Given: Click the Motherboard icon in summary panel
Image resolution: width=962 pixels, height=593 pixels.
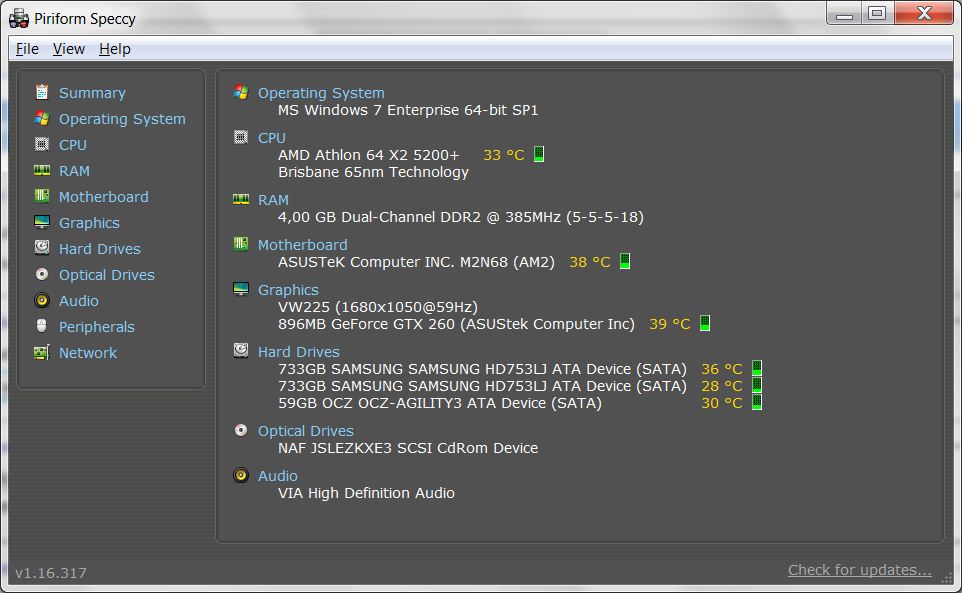Looking at the screenshot, I should pyautogui.click(x=240, y=244).
